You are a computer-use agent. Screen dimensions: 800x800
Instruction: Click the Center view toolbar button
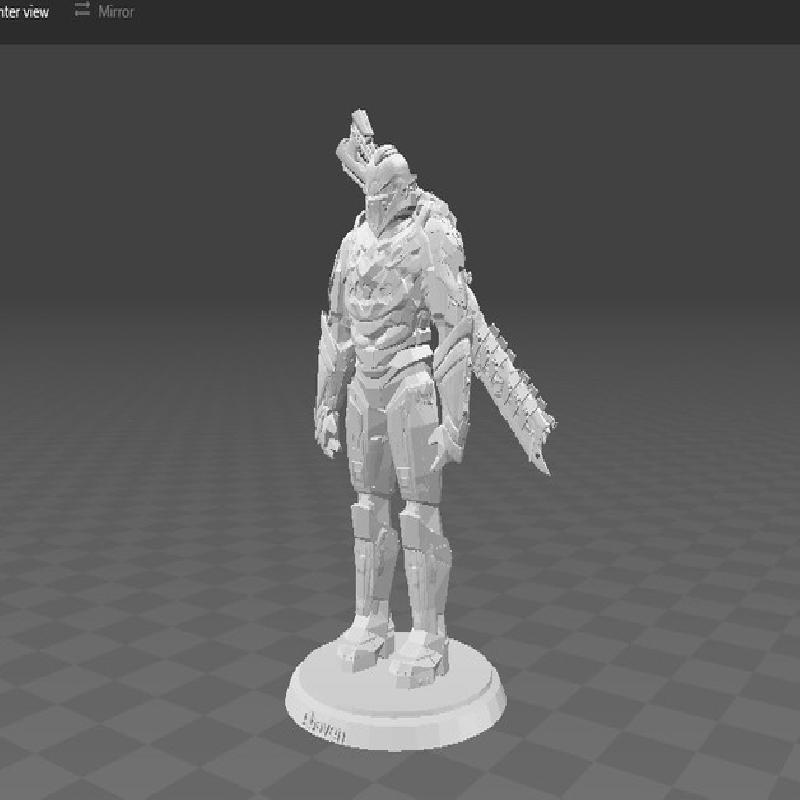click(24, 12)
